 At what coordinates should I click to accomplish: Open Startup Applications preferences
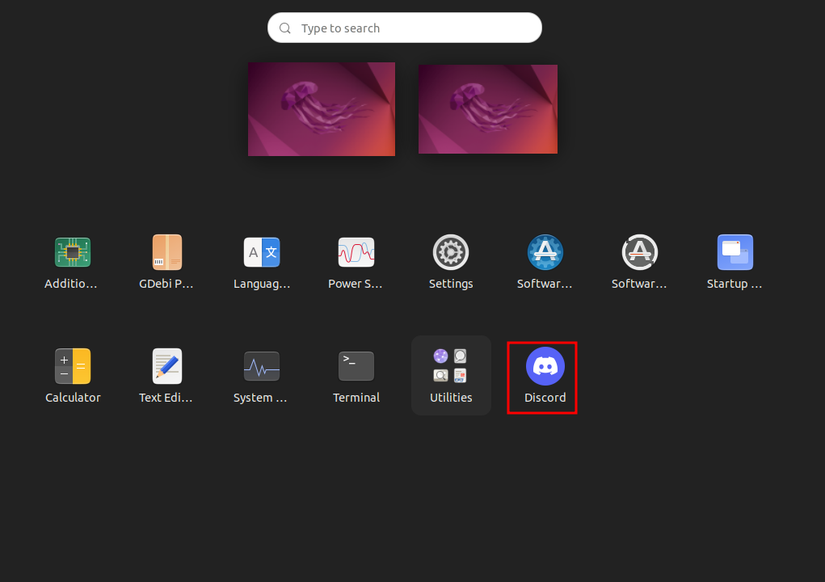[734, 252]
